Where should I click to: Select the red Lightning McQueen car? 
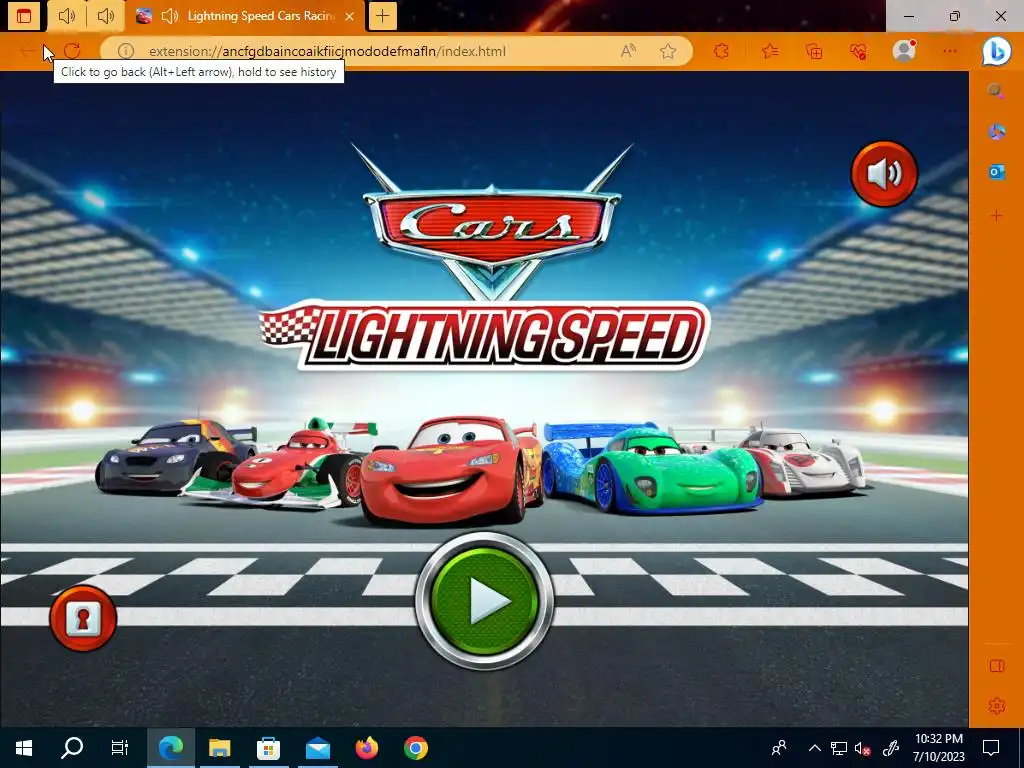pos(452,469)
